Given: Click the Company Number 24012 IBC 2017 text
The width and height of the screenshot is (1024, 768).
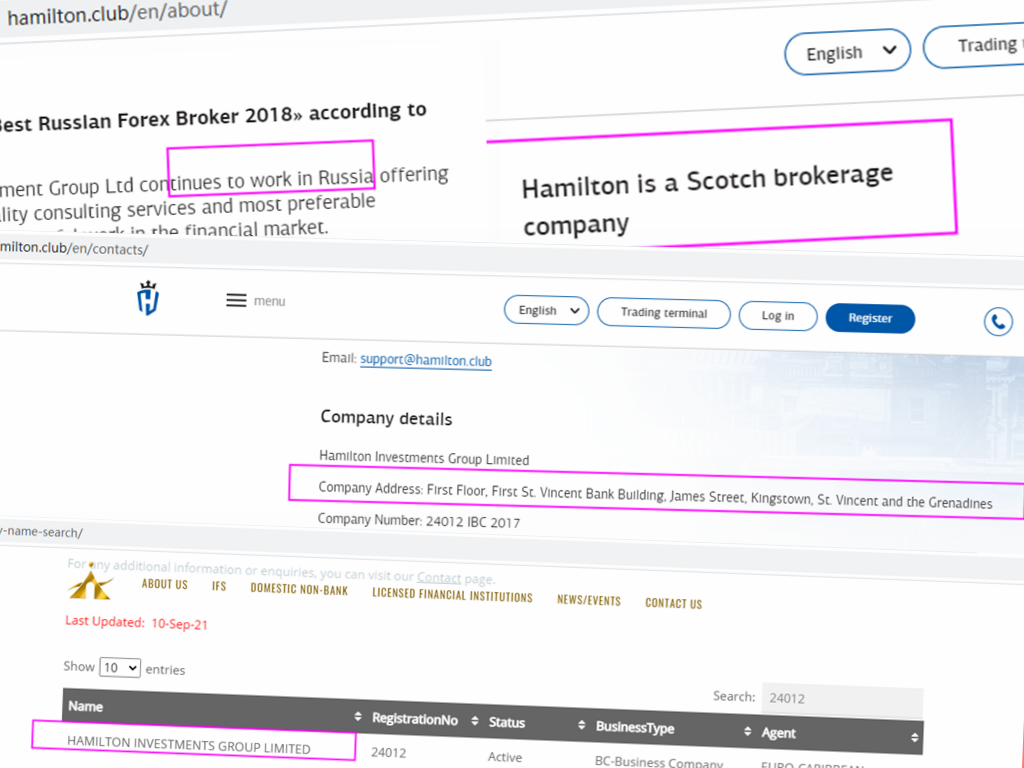Looking at the screenshot, I should click(x=419, y=521).
